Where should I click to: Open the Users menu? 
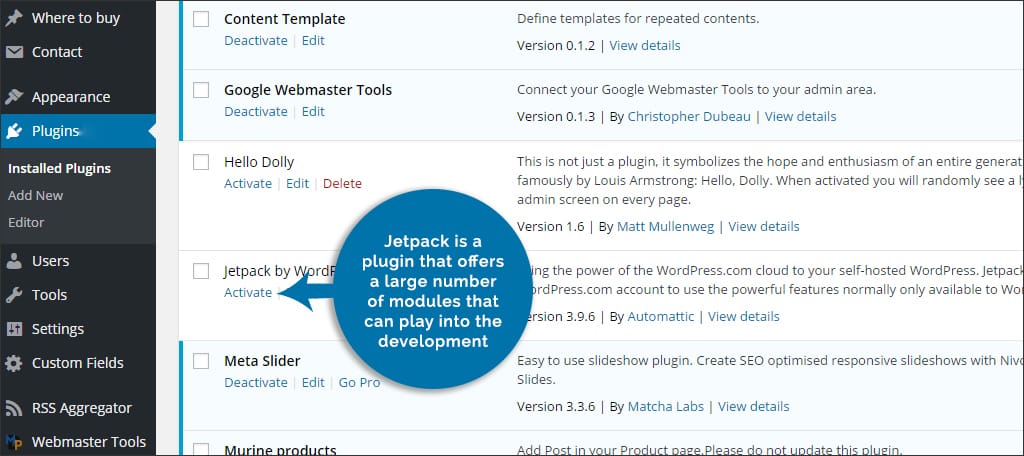(x=50, y=261)
